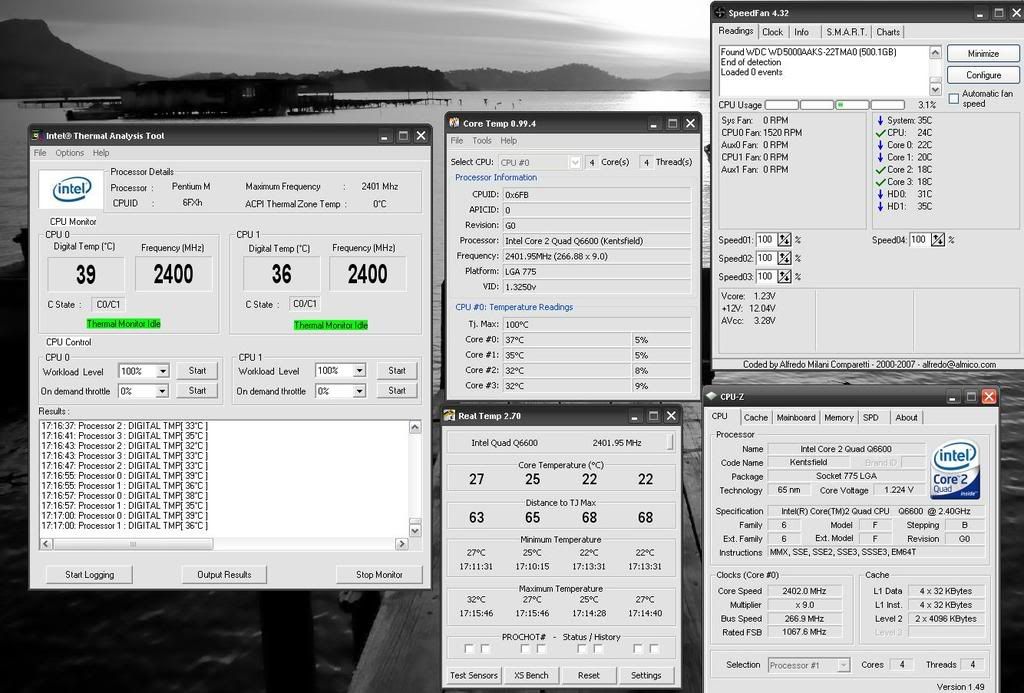Viewport: 1024px width, 693px height.
Task: Click the Speed04 value field in SpeedFan
Action: point(920,240)
